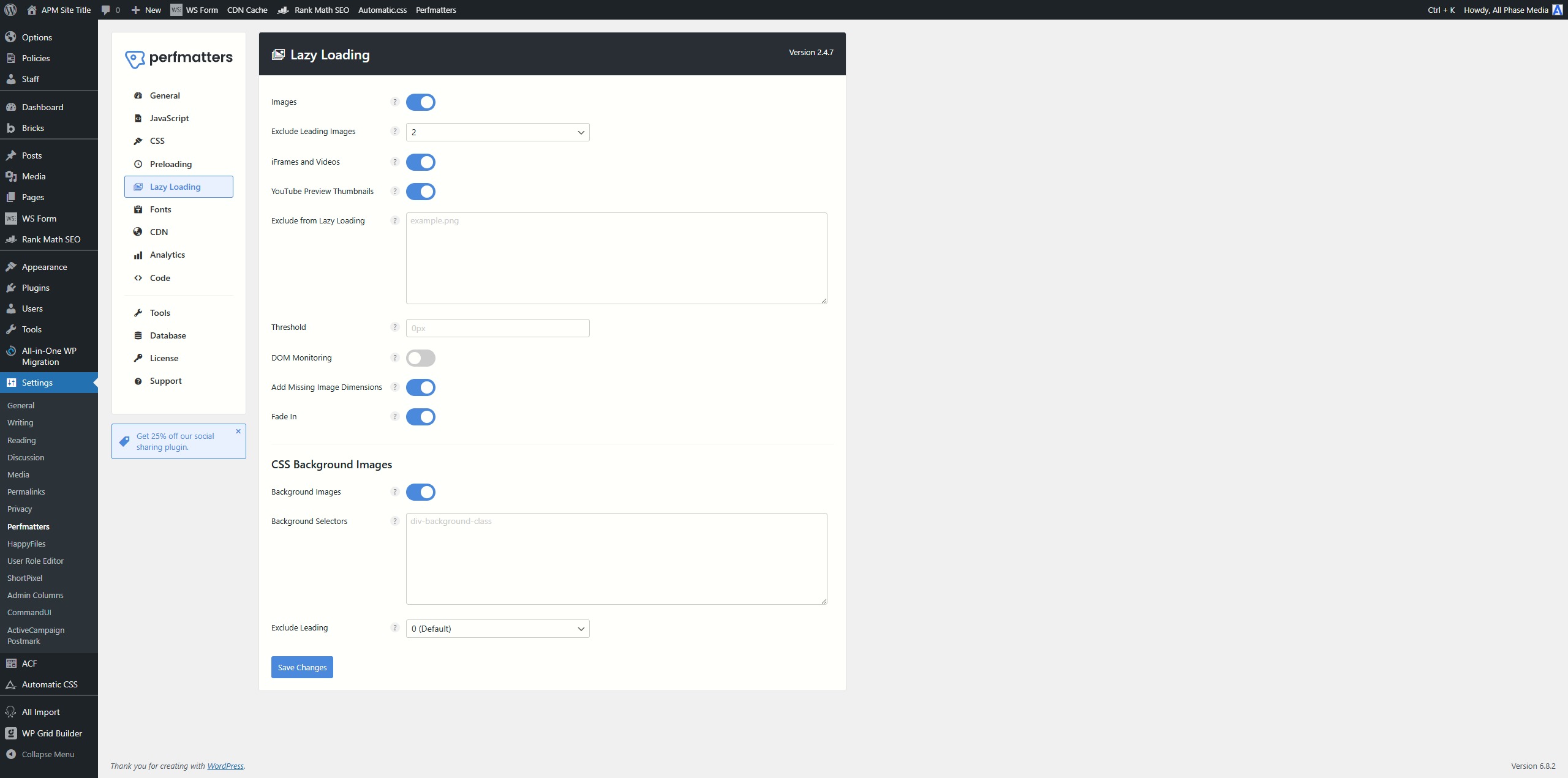Screen dimensions: 1568x778
Task: Open the JavaScript settings tab
Action: (169, 118)
